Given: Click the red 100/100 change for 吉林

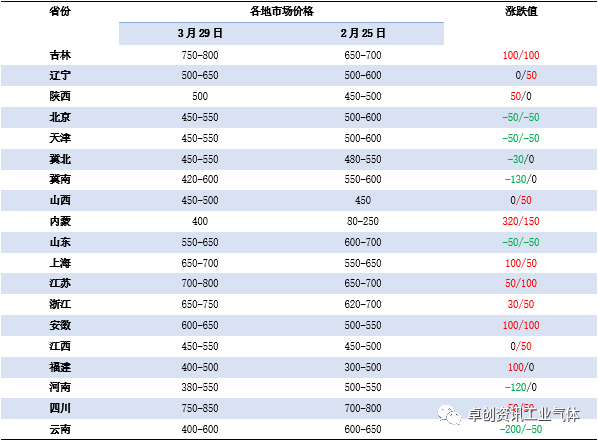Looking at the screenshot, I should coord(521,55).
